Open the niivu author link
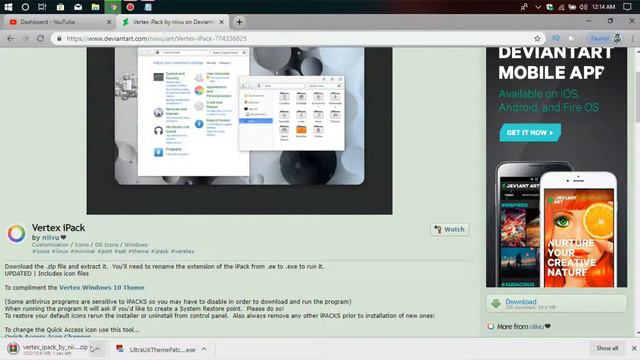 coord(51,238)
